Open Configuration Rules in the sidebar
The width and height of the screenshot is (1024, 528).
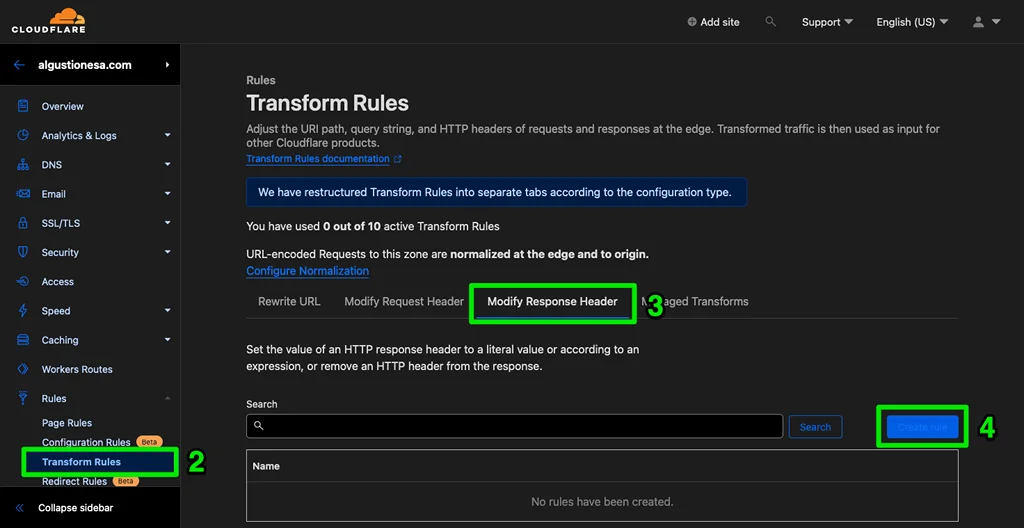[x=86, y=442]
